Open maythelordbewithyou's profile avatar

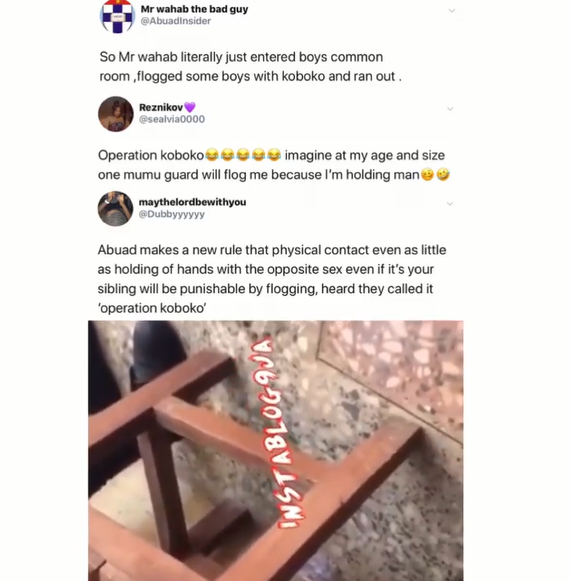coord(115,209)
